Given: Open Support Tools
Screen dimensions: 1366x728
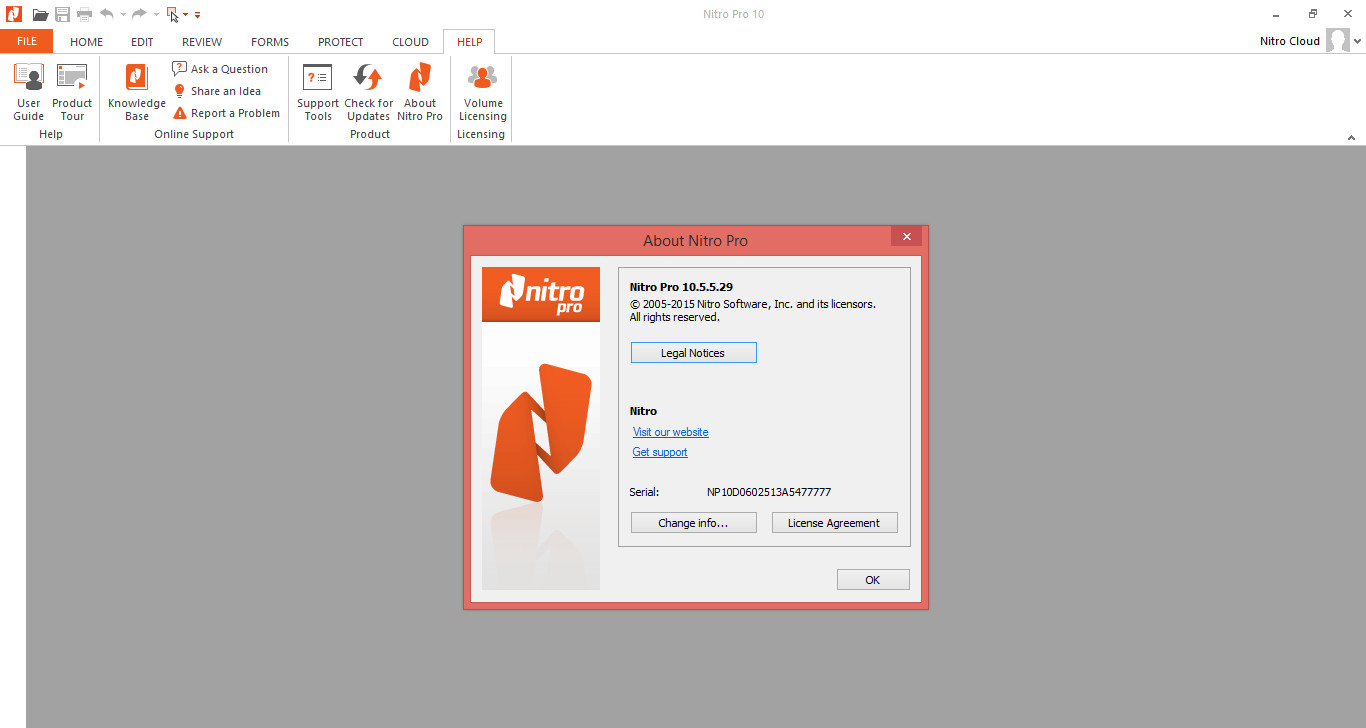Looking at the screenshot, I should click(x=318, y=92).
